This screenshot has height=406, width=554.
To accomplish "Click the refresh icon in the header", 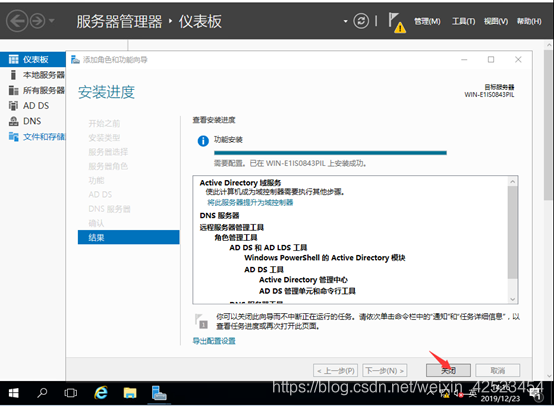I will [361, 21].
